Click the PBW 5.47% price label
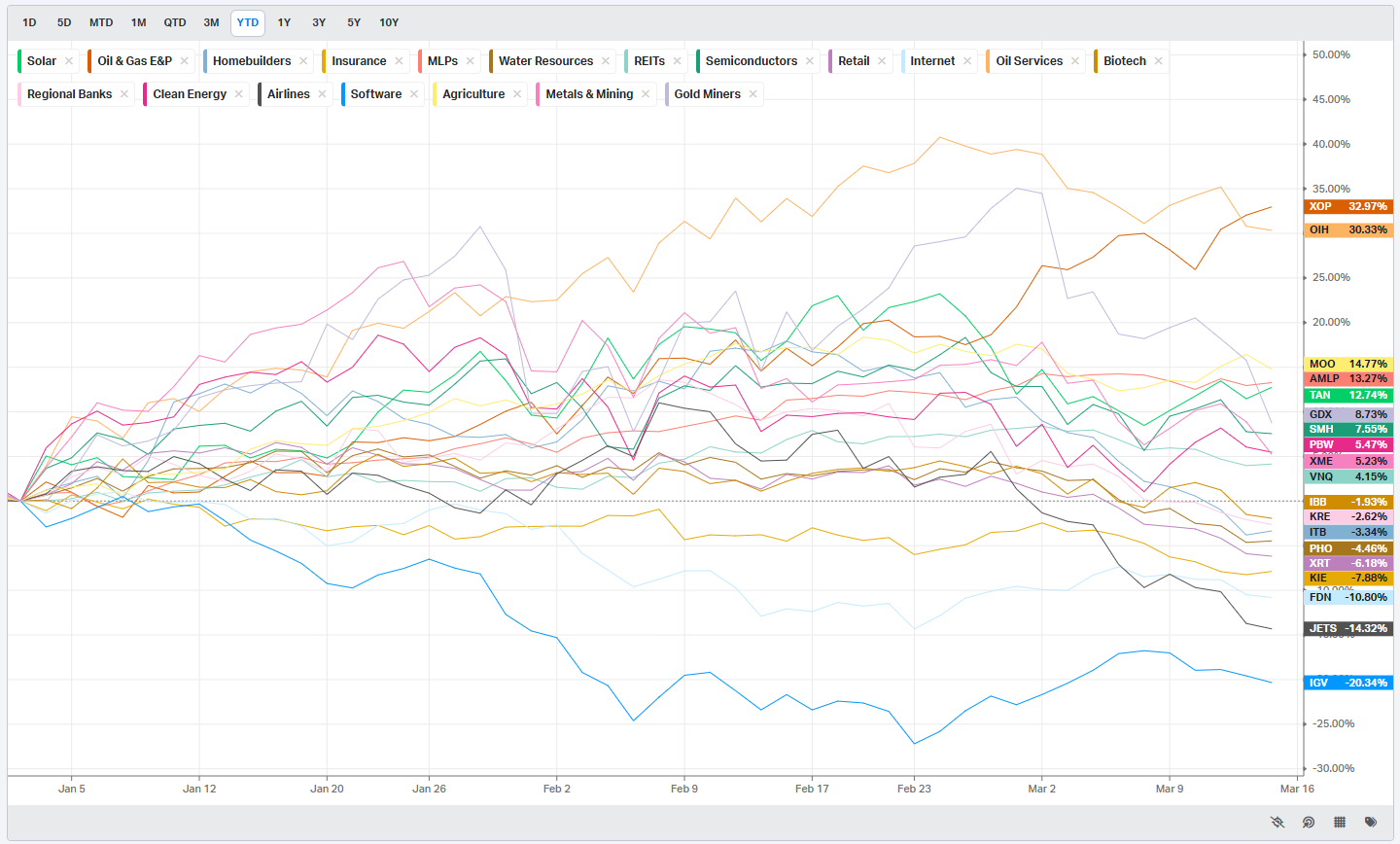This screenshot has width=1400, height=844. [x=1348, y=444]
